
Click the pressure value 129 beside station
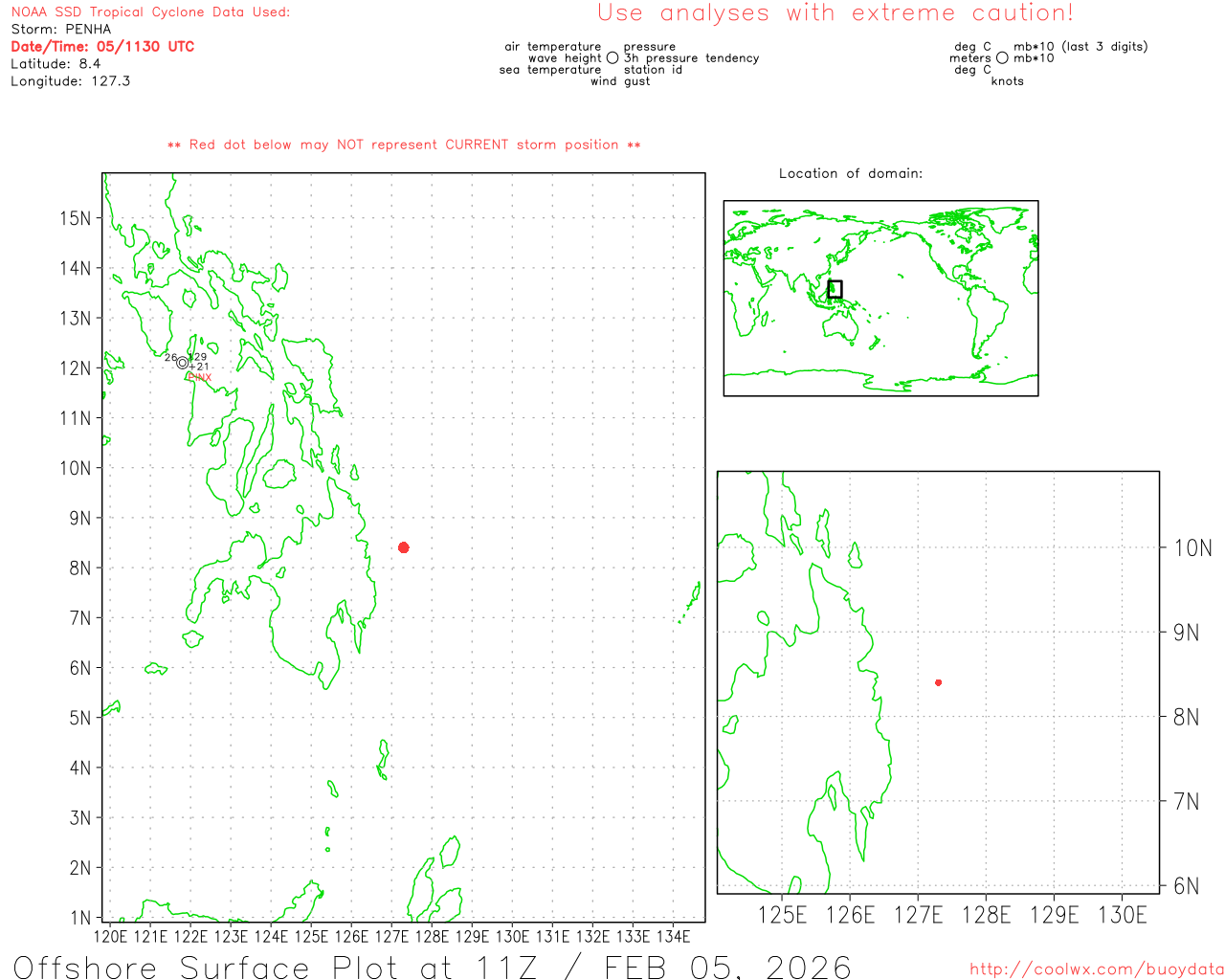[198, 357]
